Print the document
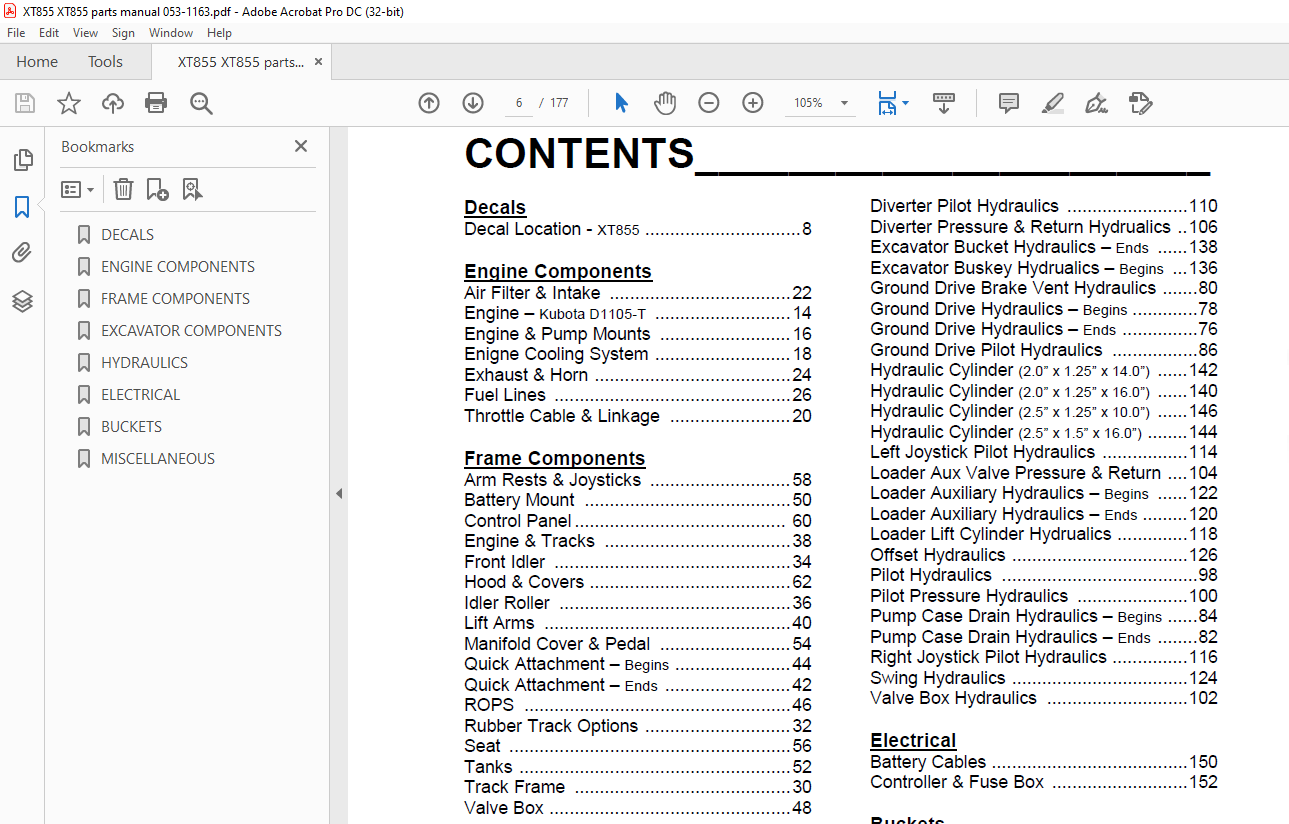Image resolution: width=1289 pixels, height=824 pixels. click(x=156, y=103)
